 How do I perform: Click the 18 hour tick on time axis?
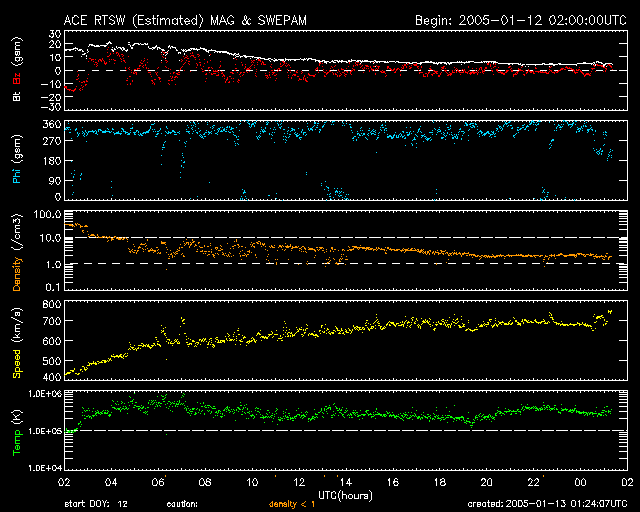(x=441, y=482)
